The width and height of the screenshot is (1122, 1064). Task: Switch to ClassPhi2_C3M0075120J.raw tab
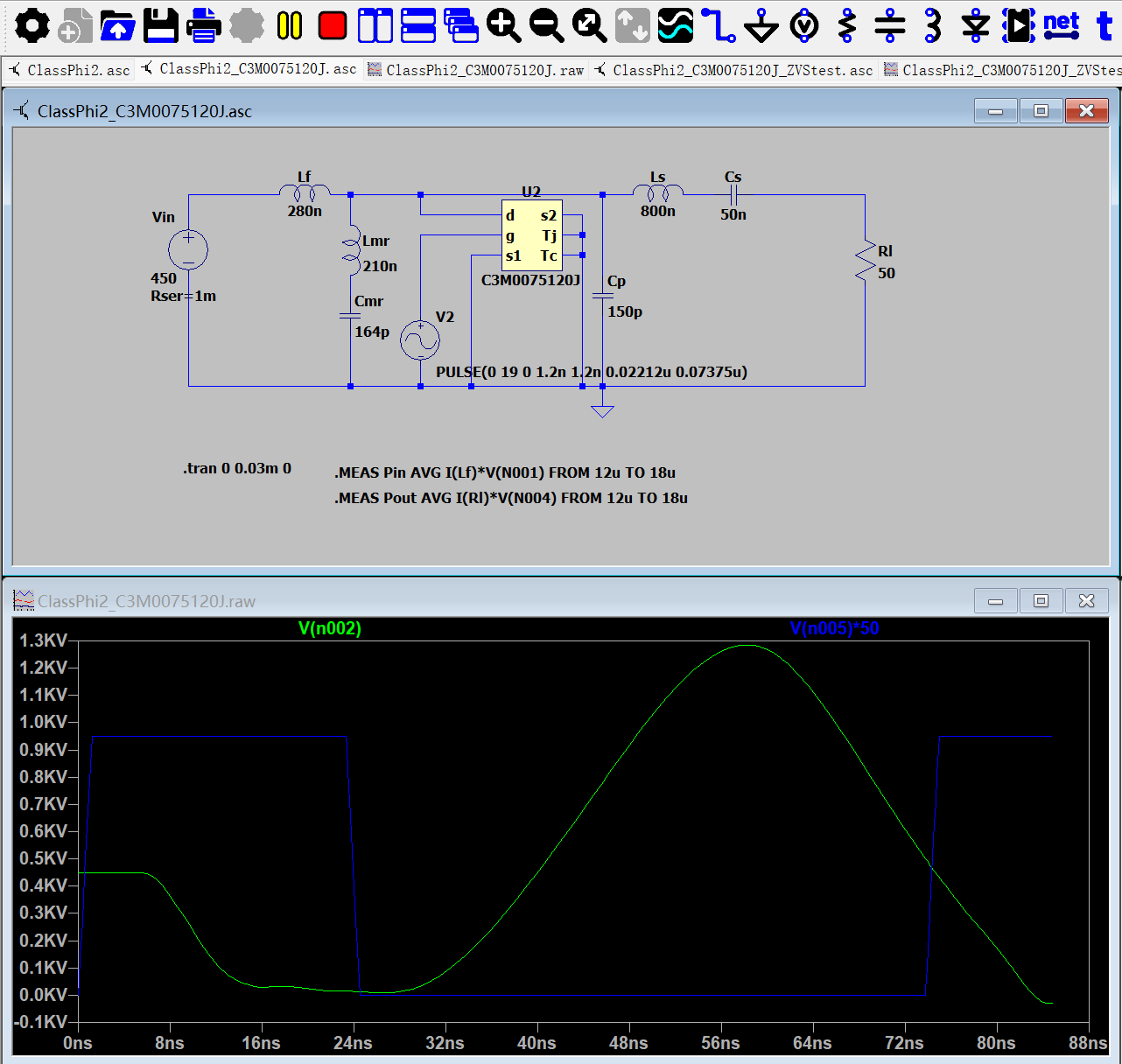coord(476,70)
